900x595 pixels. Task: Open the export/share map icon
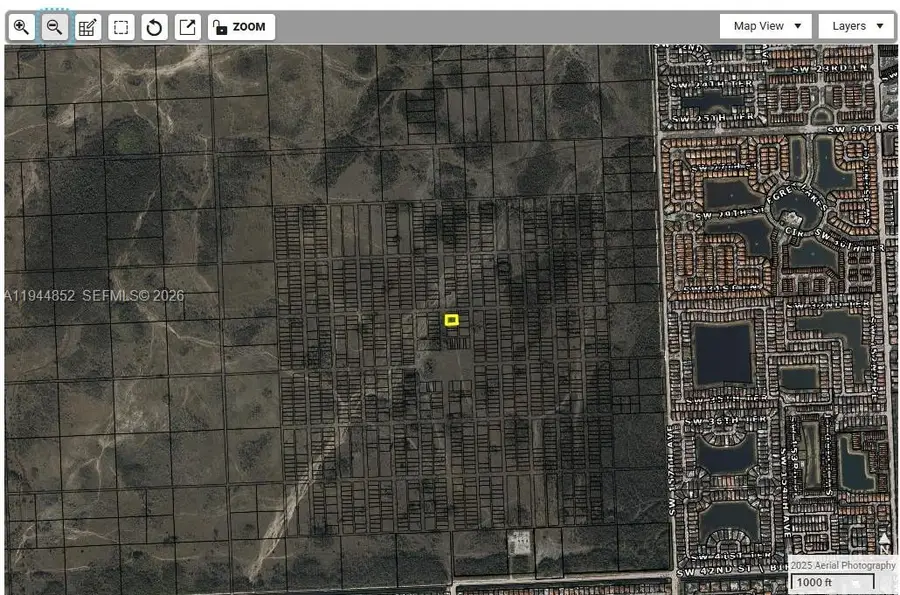[x=186, y=26]
